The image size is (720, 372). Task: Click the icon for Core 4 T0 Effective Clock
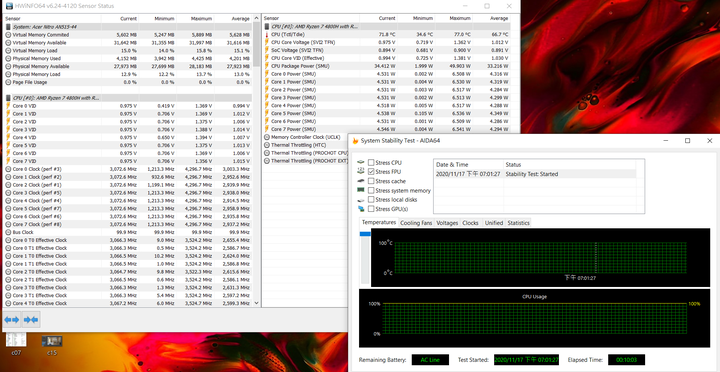(x=8, y=304)
